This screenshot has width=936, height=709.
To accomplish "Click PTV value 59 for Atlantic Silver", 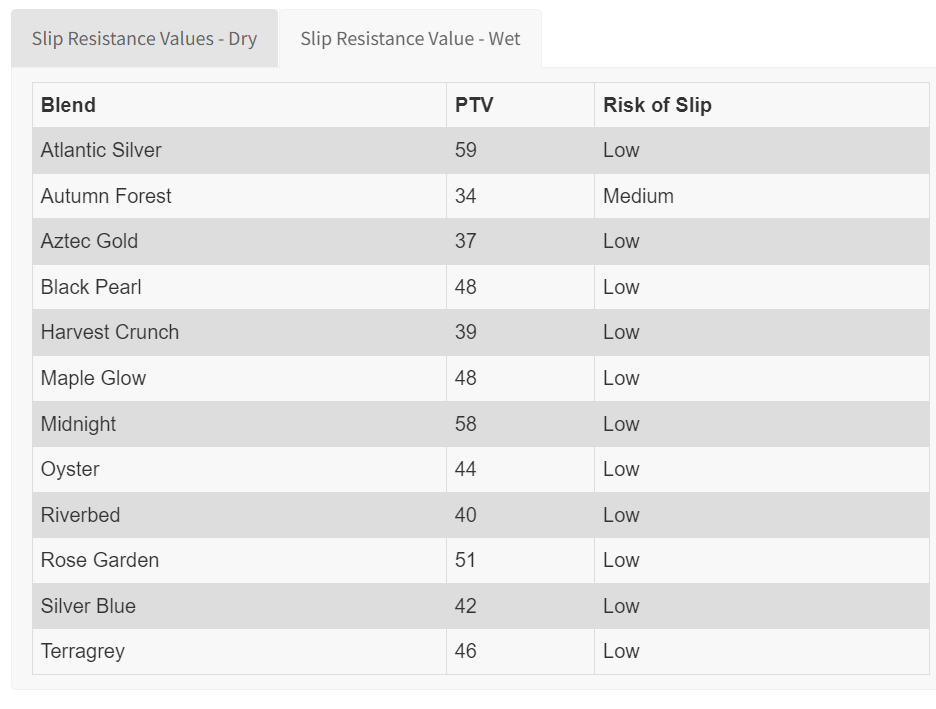I will (x=466, y=150).
